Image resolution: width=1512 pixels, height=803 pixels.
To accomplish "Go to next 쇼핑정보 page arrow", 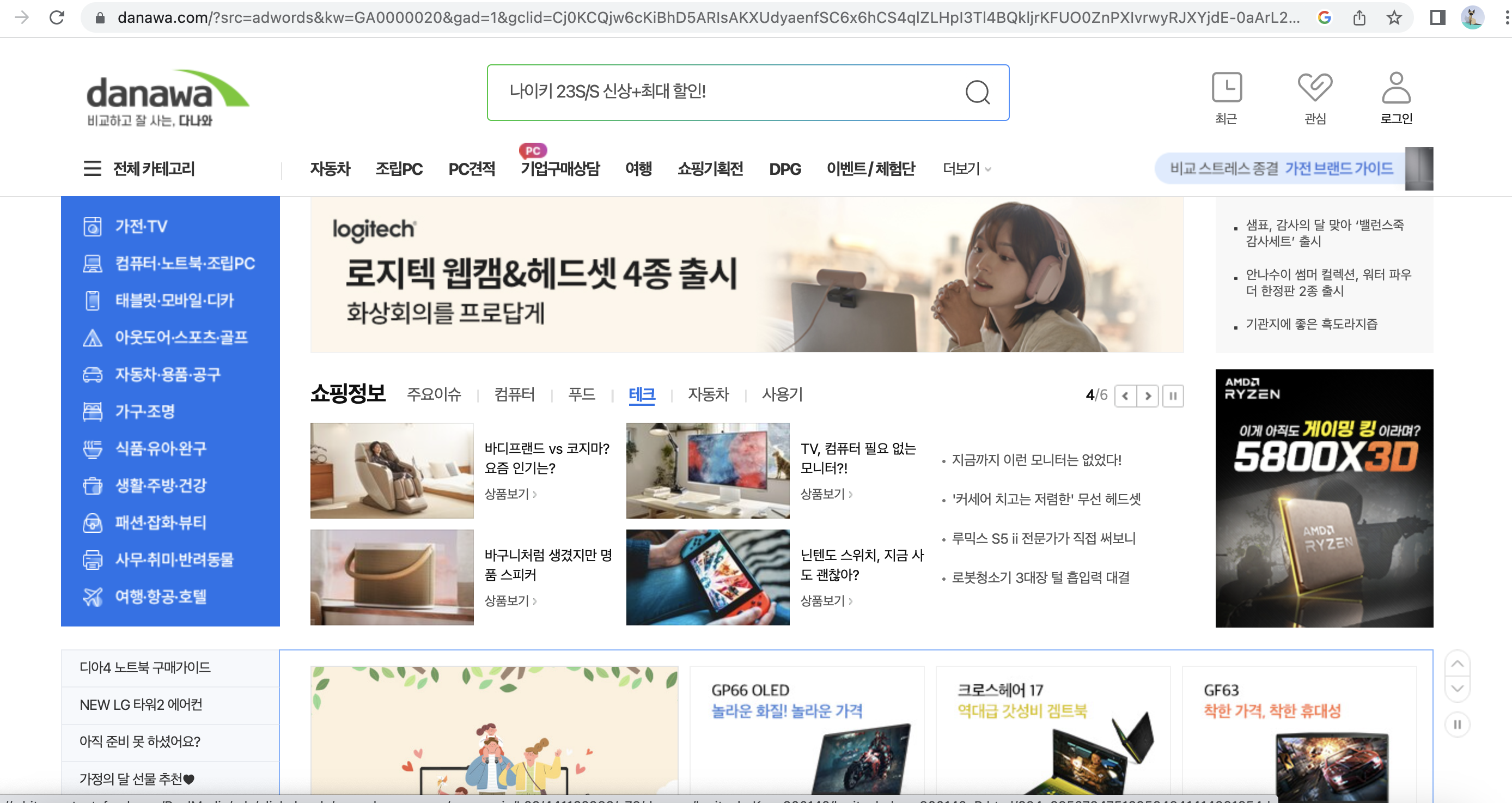I will pyautogui.click(x=1148, y=396).
